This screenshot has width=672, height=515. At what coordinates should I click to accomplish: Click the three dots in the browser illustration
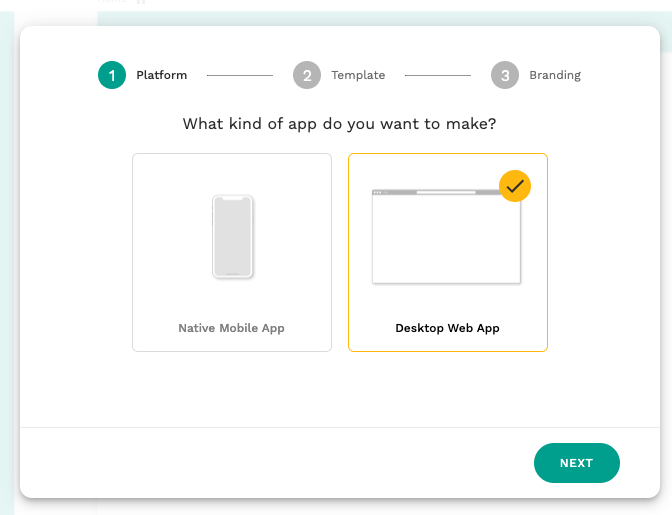378,192
